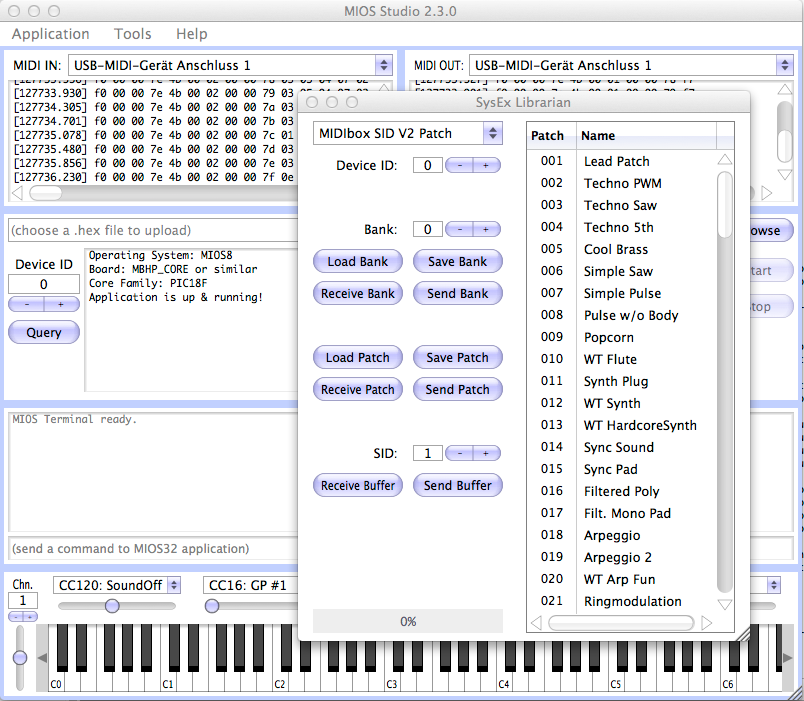The image size is (804, 701).
Task: Select patch 013 WT HardcoreSynth
Action: click(x=621, y=425)
